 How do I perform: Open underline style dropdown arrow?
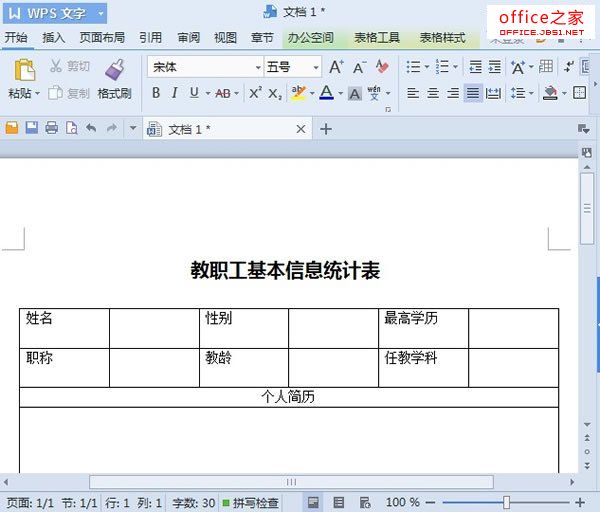[208, 93]
